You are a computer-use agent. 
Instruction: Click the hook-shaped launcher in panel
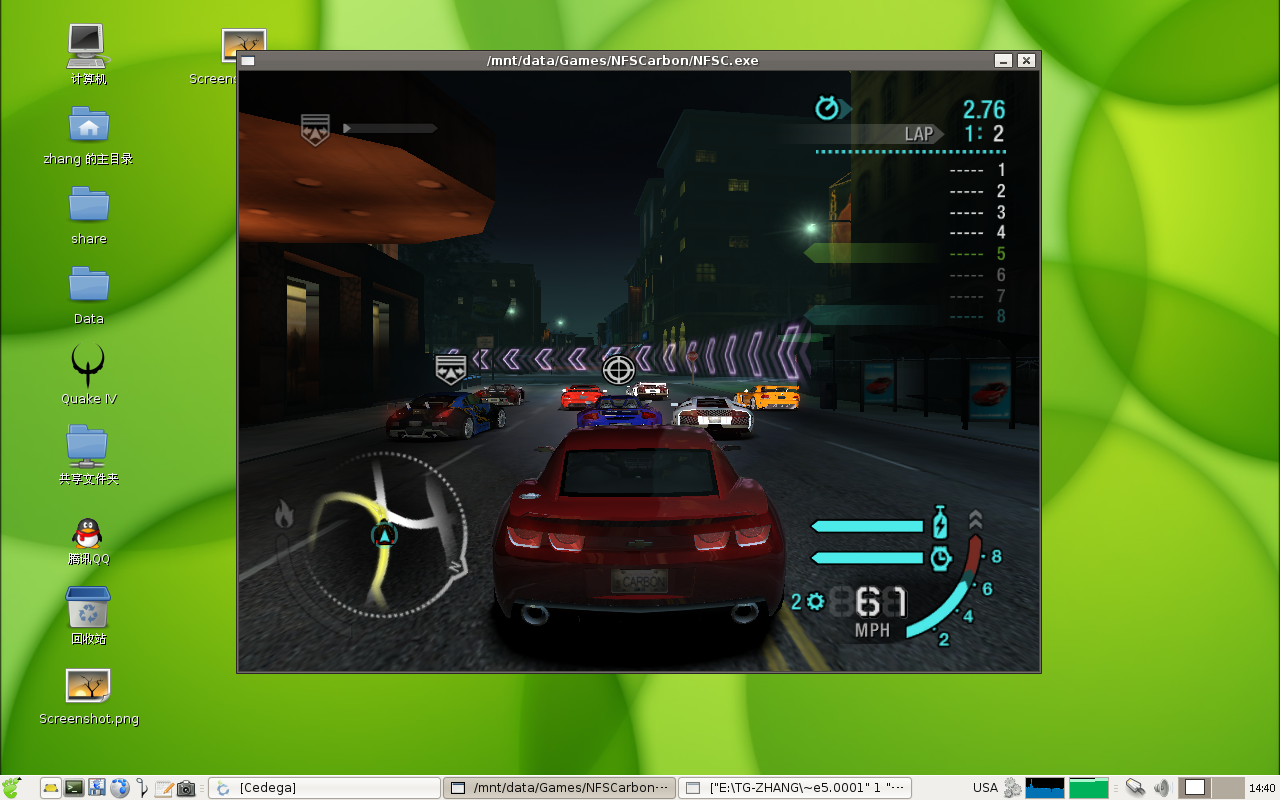tap(142, 788)
